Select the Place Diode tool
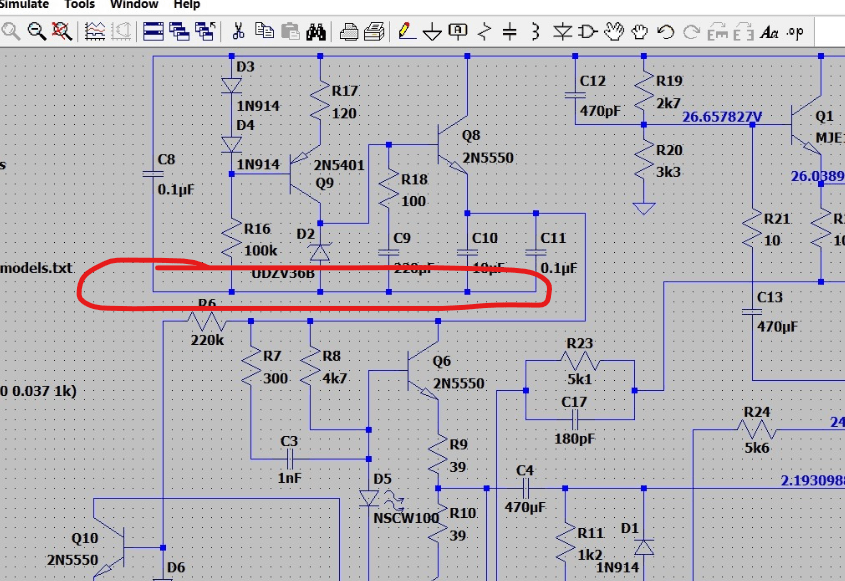 pos(562,32)
